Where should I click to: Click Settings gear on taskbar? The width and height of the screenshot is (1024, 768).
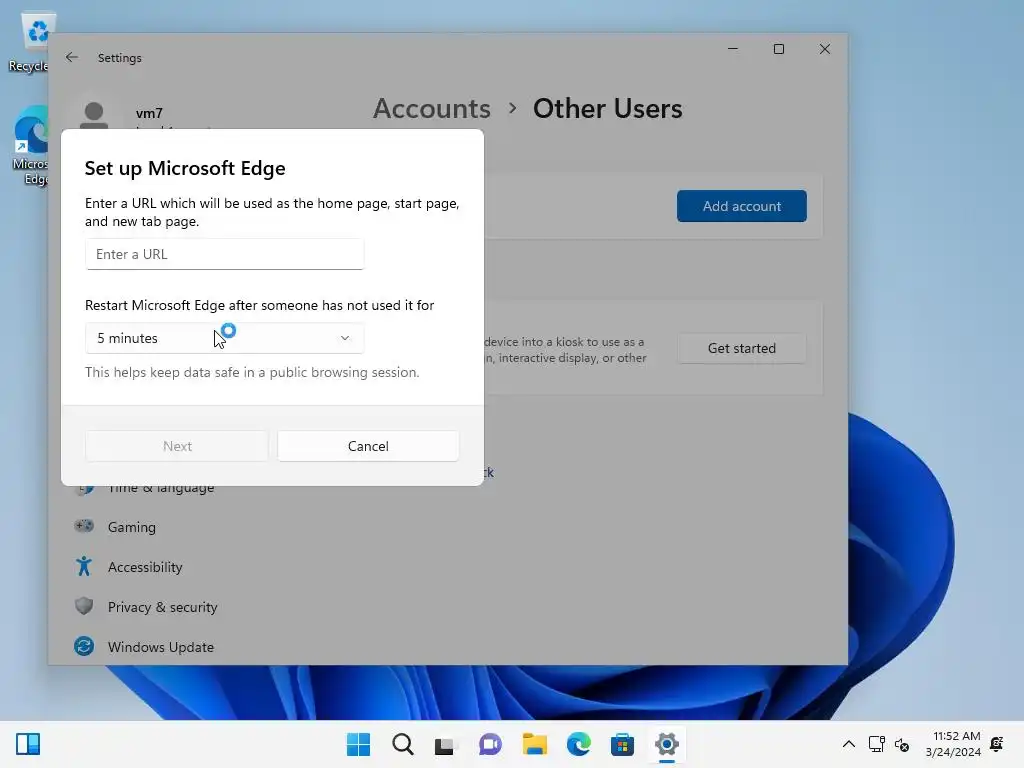click(667, 744)
